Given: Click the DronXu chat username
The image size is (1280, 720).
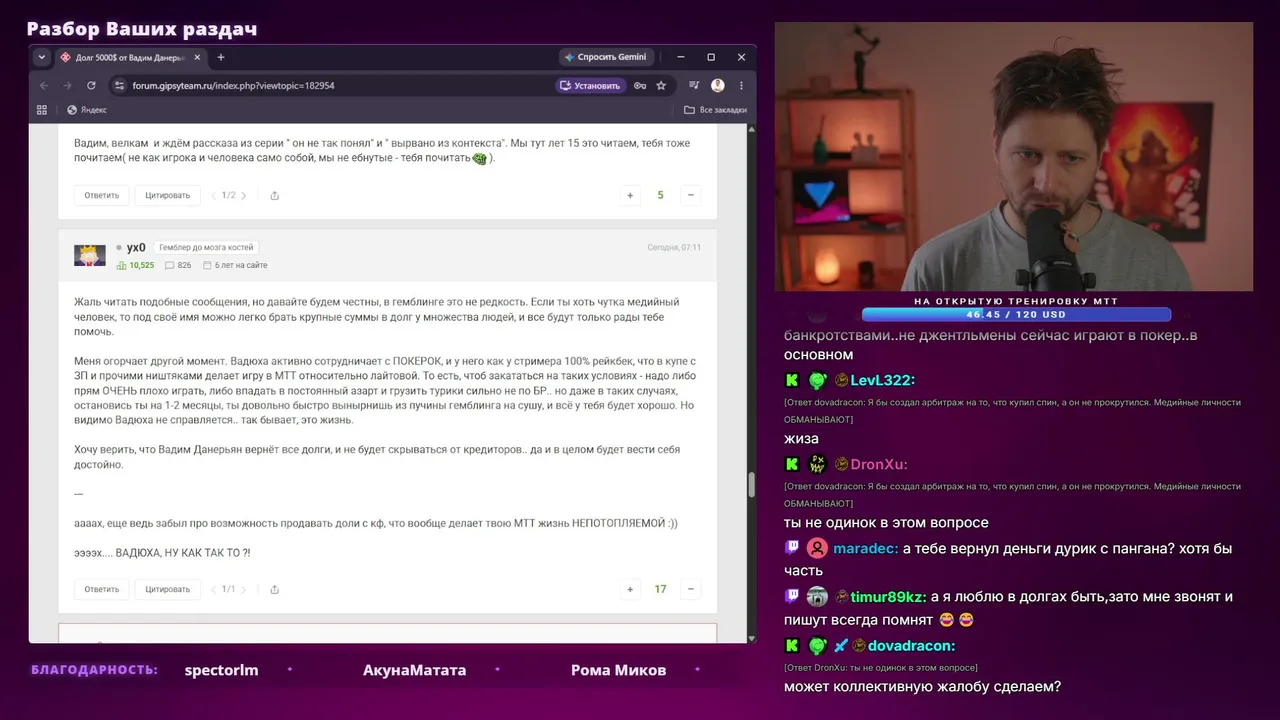Looking at the screenshot, I should pyautogui.click(x=878, y=464).
